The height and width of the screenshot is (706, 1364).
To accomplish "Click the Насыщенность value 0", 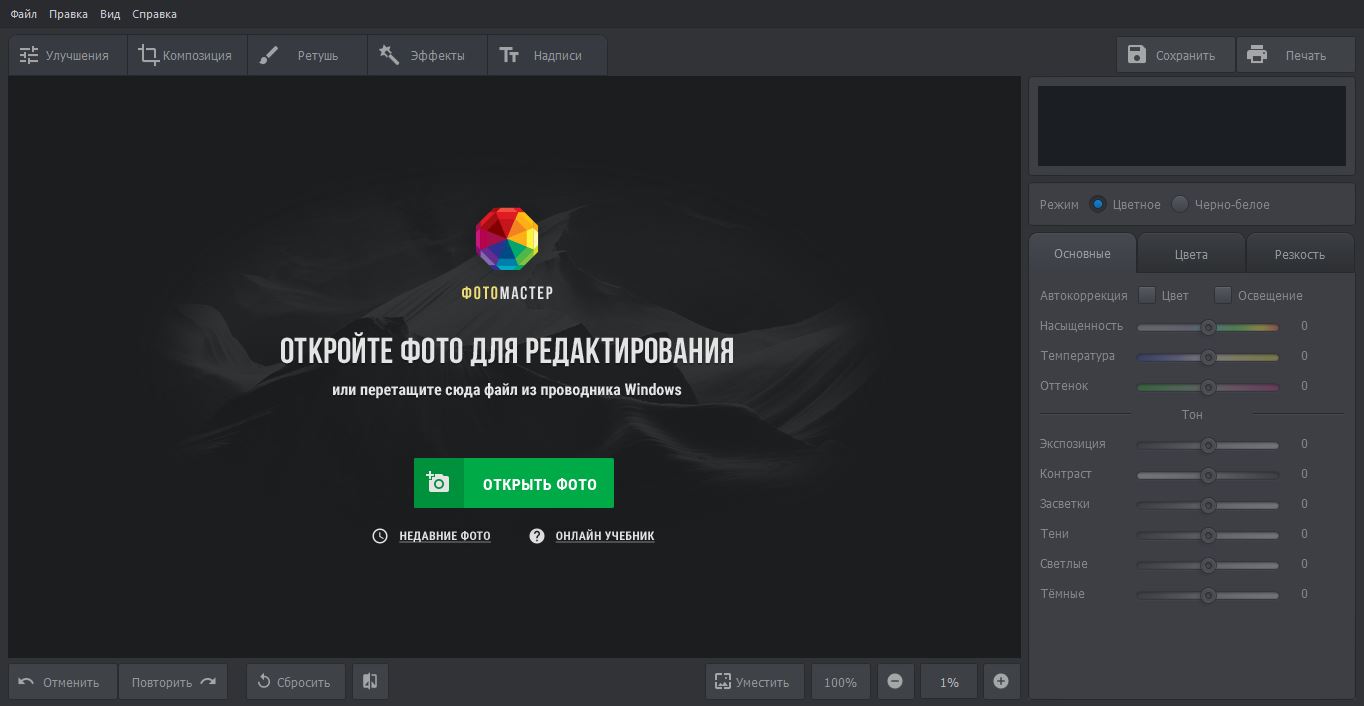I will click(x=1304, y=326).
